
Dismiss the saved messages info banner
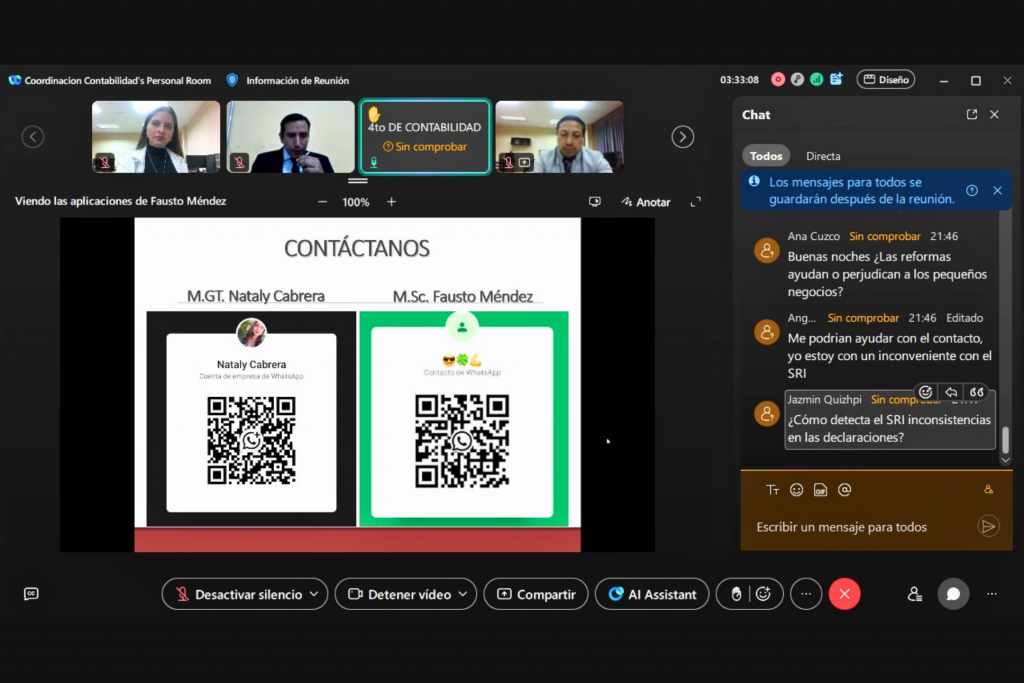point(997,190)
